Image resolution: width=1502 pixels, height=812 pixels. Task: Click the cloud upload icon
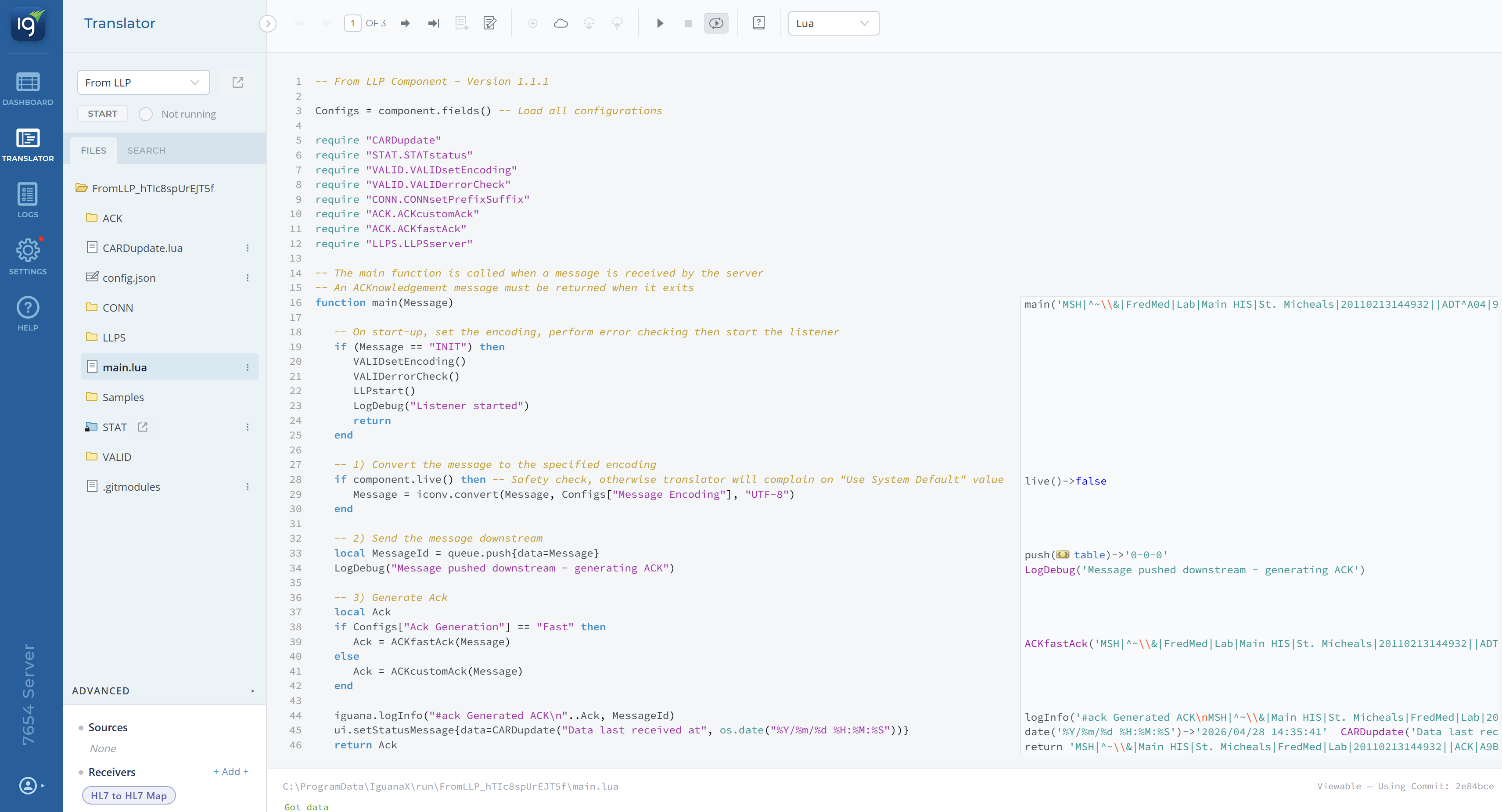pos(617,23)
